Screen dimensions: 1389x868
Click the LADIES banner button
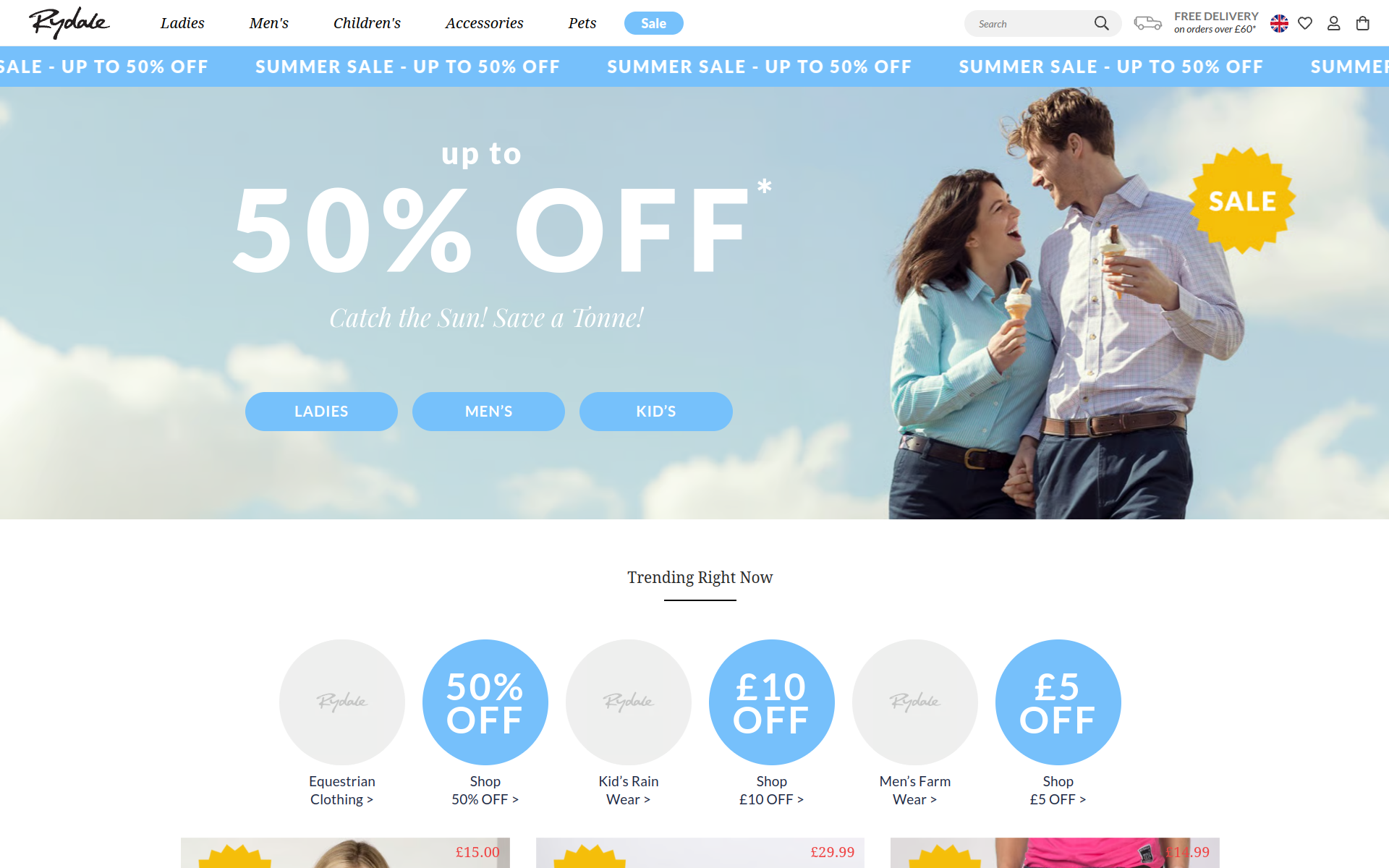click(x=321, y=412)
